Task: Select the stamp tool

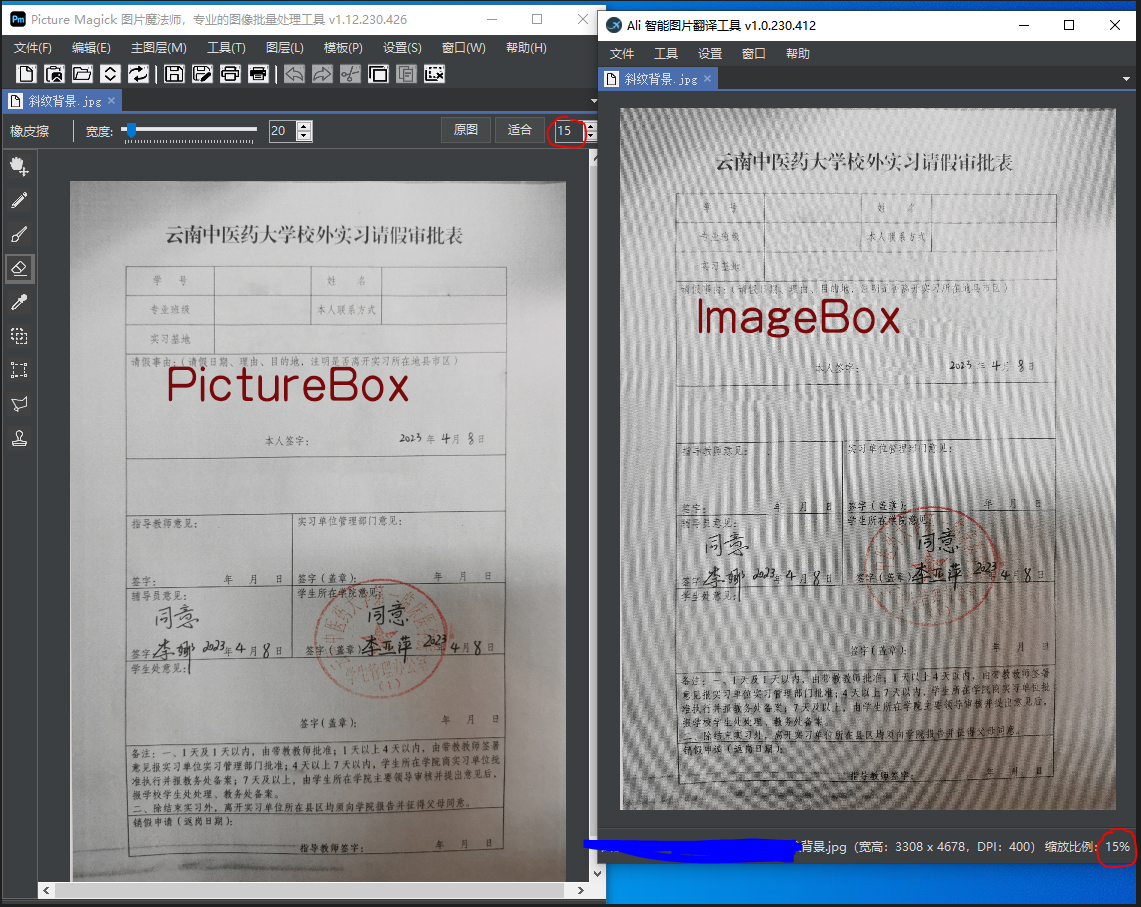Action: (20, 438)
